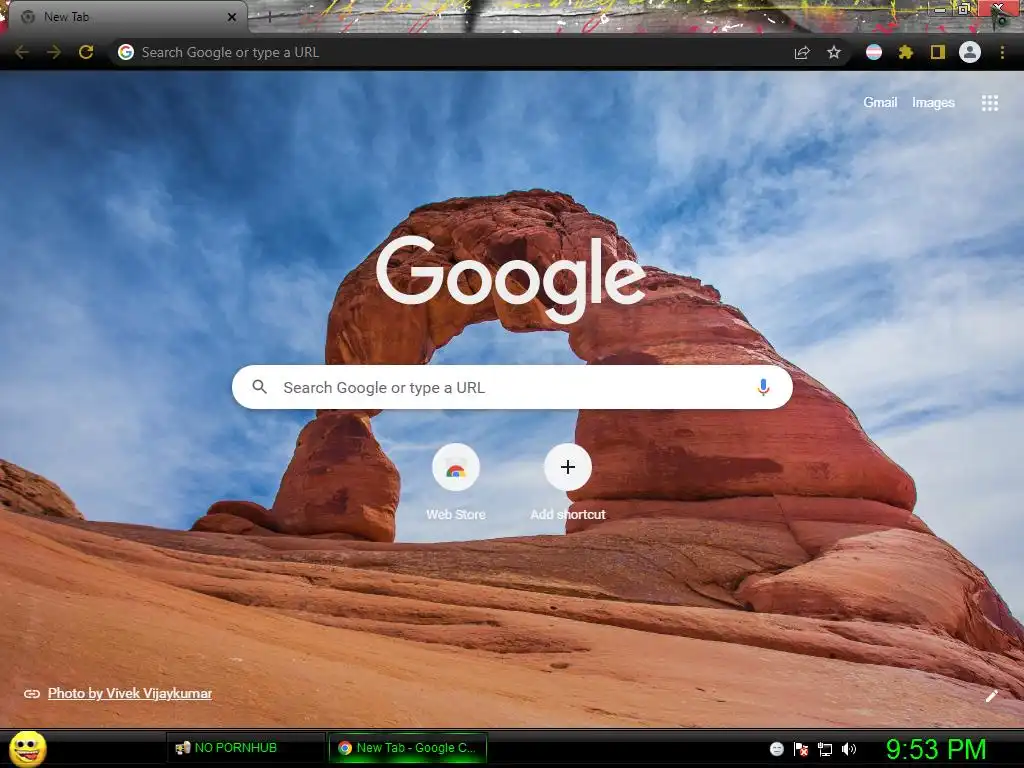Click the magnifier icon in the search box
This screenshot has height=768, width=1024.
pos(259,387)
